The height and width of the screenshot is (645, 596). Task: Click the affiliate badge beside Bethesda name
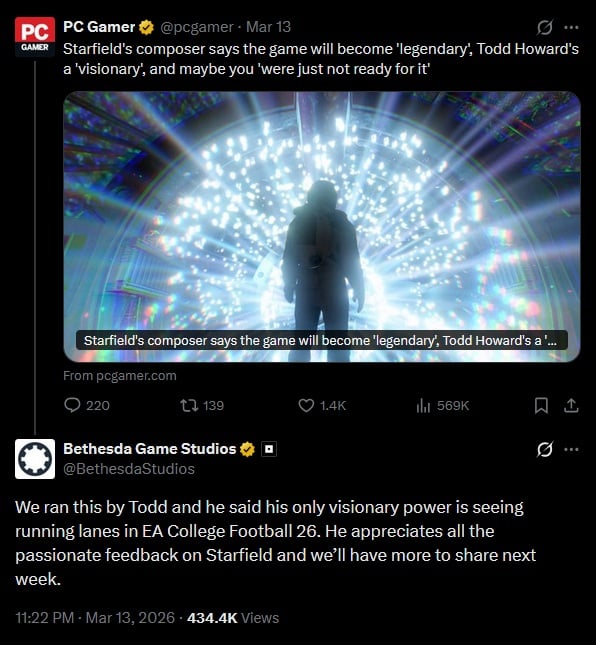(x=269, y=449)
